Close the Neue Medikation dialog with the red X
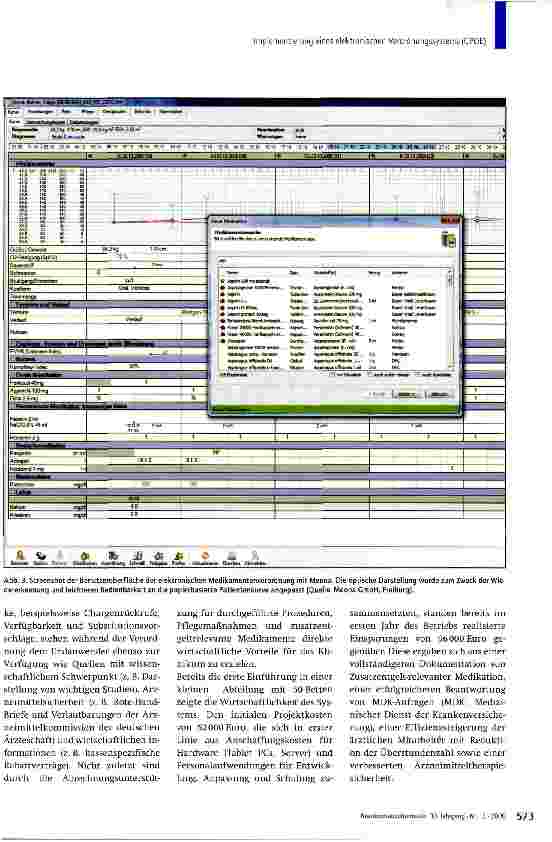This screenshot has height=842, width=552. point(450,221)
